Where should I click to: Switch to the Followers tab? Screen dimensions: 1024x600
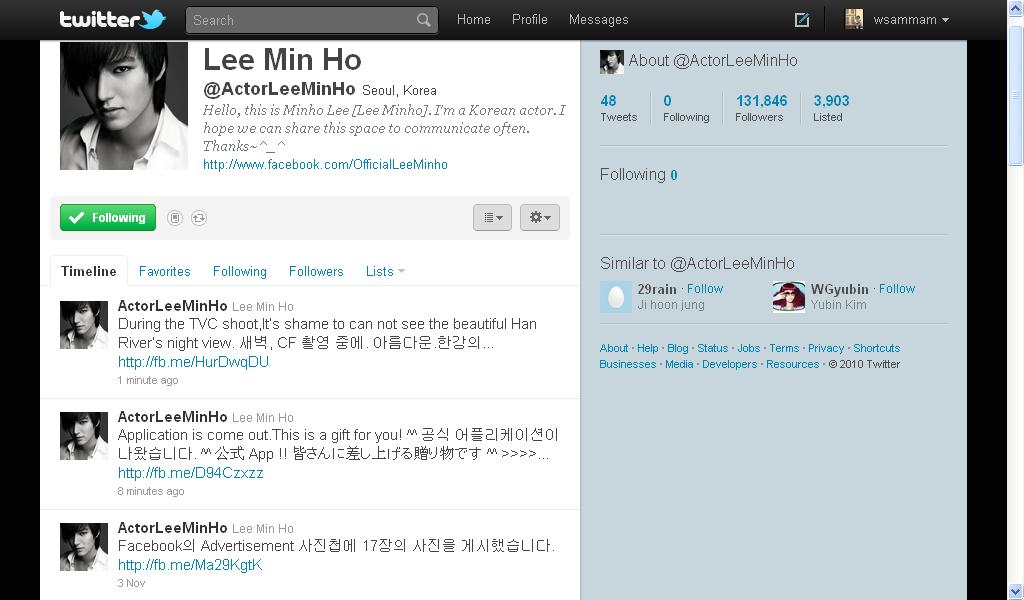[316, 271]
